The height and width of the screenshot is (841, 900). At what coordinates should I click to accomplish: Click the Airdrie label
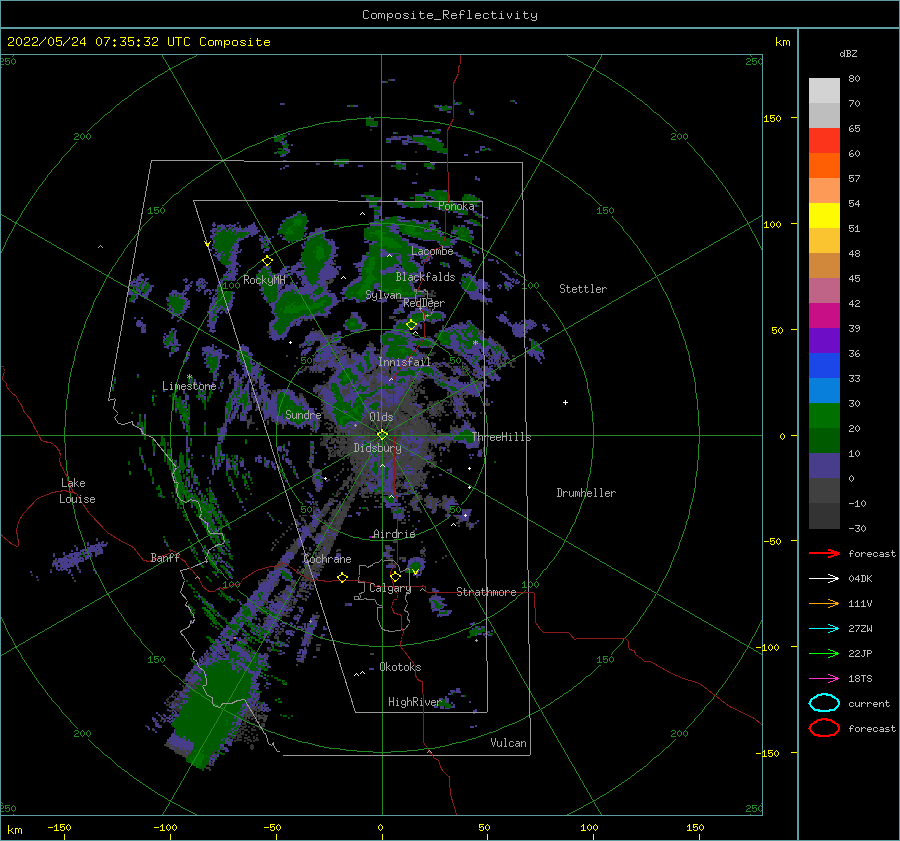pyautogui.click(x=394, y=534)
